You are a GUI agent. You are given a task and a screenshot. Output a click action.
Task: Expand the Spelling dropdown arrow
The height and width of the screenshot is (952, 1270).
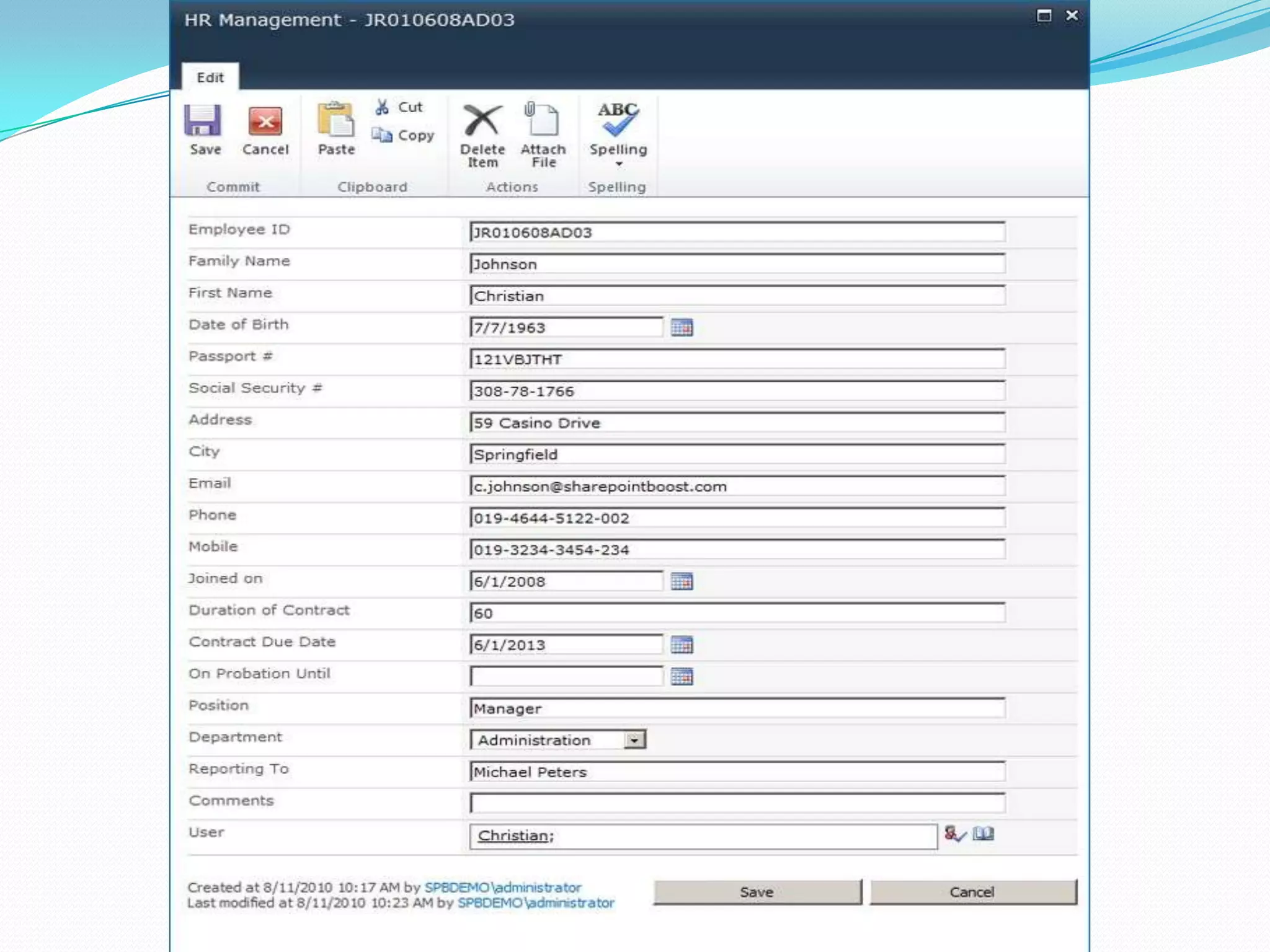pyautogui.click(x=618, y=164)
